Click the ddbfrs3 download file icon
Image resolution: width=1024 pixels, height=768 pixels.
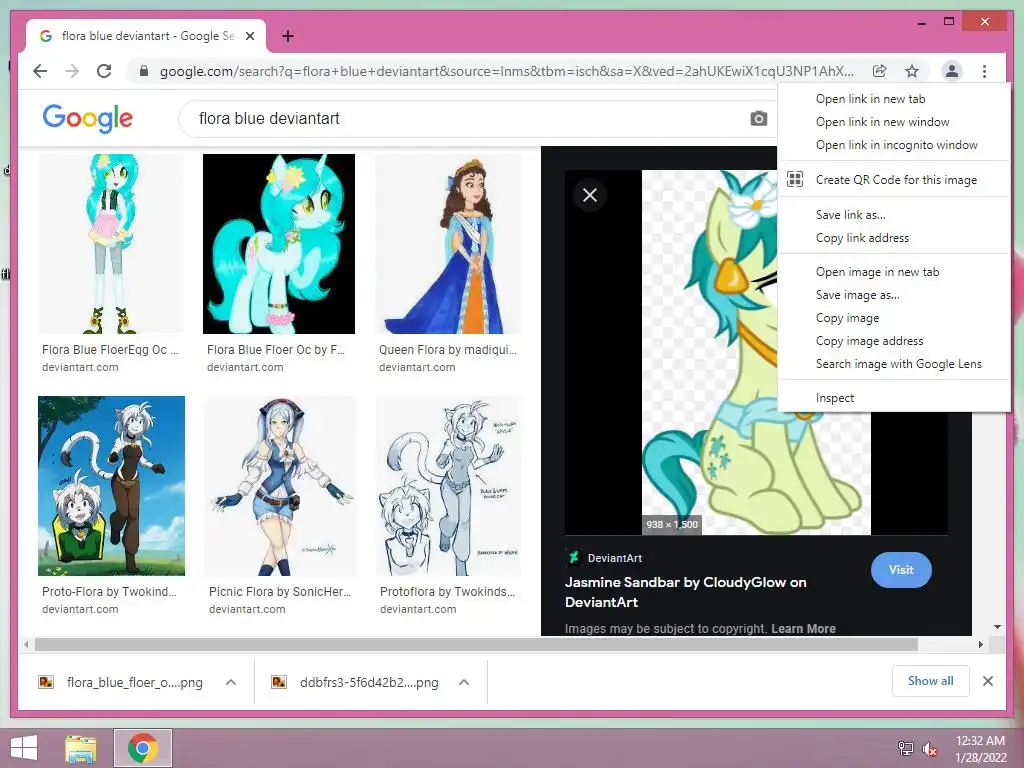click(279, 682)
